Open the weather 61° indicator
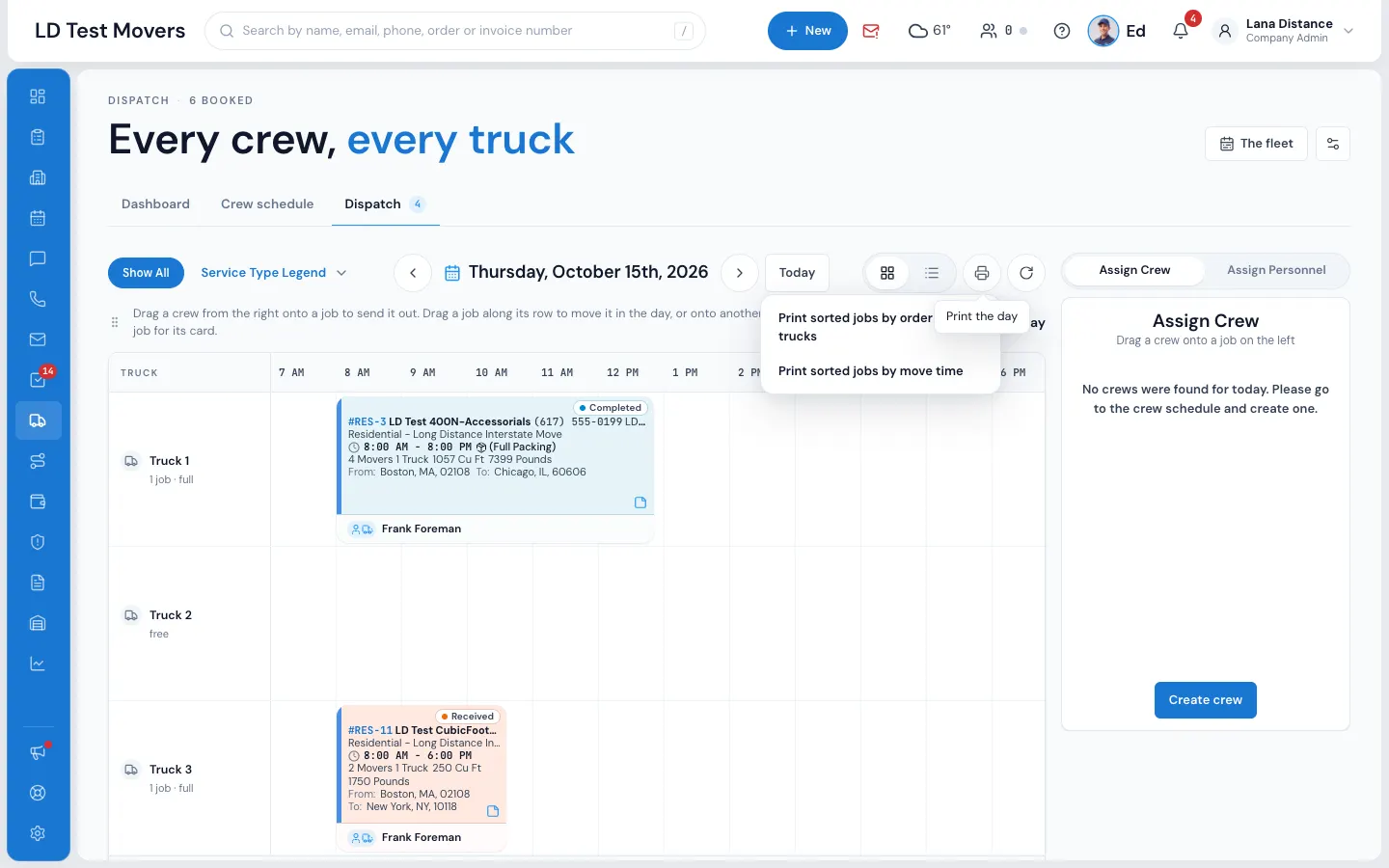This screenshot has width=1389, height=868. click(930, 31)
